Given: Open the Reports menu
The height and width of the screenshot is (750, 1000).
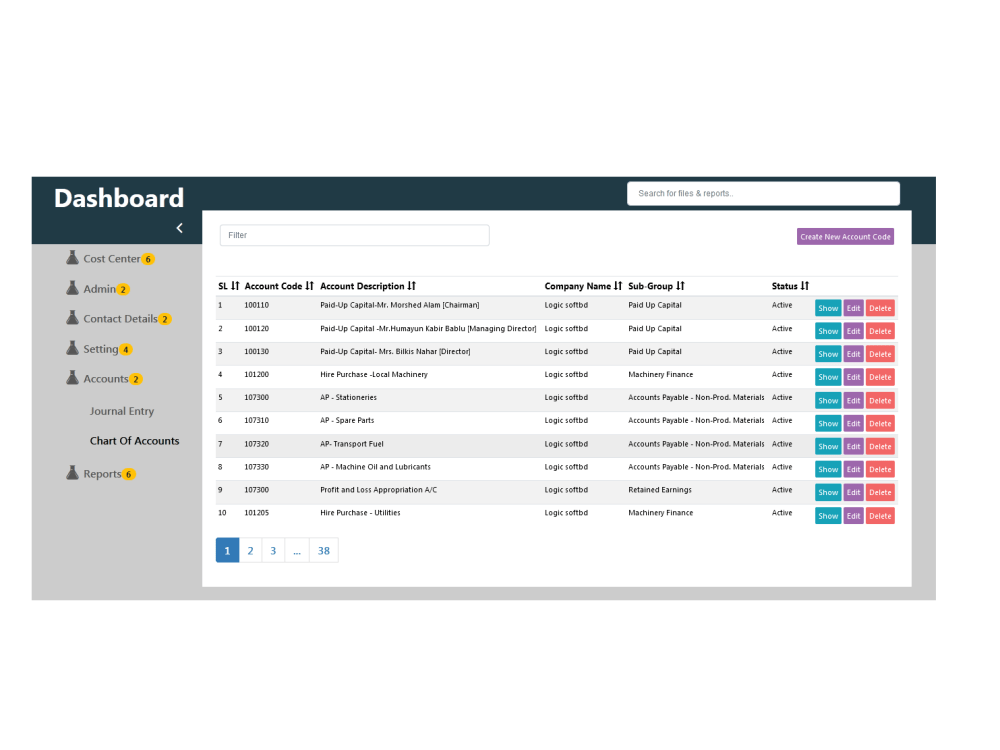Looking at the screenshot, I should click(x=102, y=474).
